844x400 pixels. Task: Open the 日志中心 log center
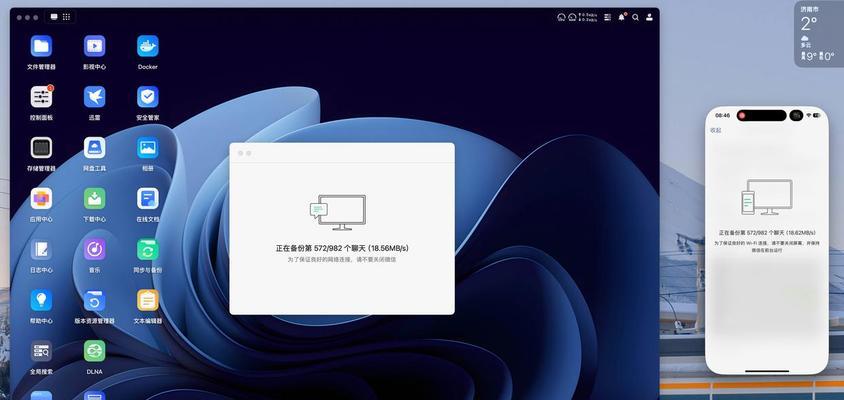pyautogui.click(x=41, y=249)
